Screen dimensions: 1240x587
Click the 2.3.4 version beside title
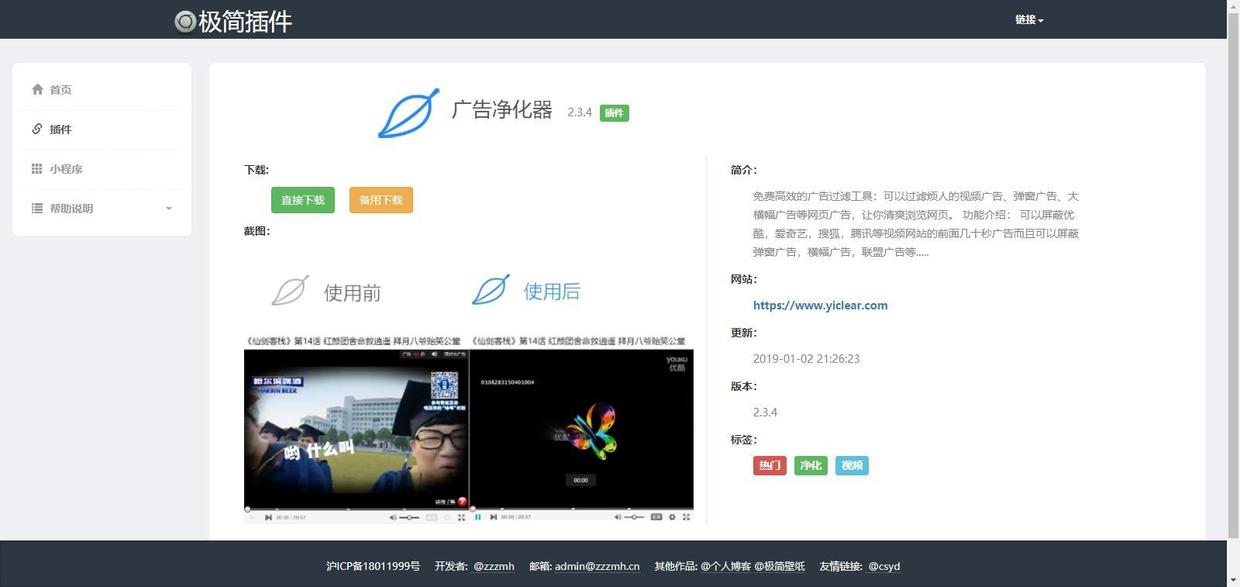[580, 113]
